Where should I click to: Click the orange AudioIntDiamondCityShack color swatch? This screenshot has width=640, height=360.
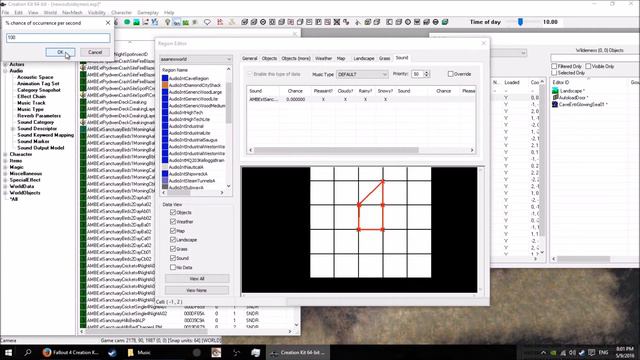click(x=165, y=85)
